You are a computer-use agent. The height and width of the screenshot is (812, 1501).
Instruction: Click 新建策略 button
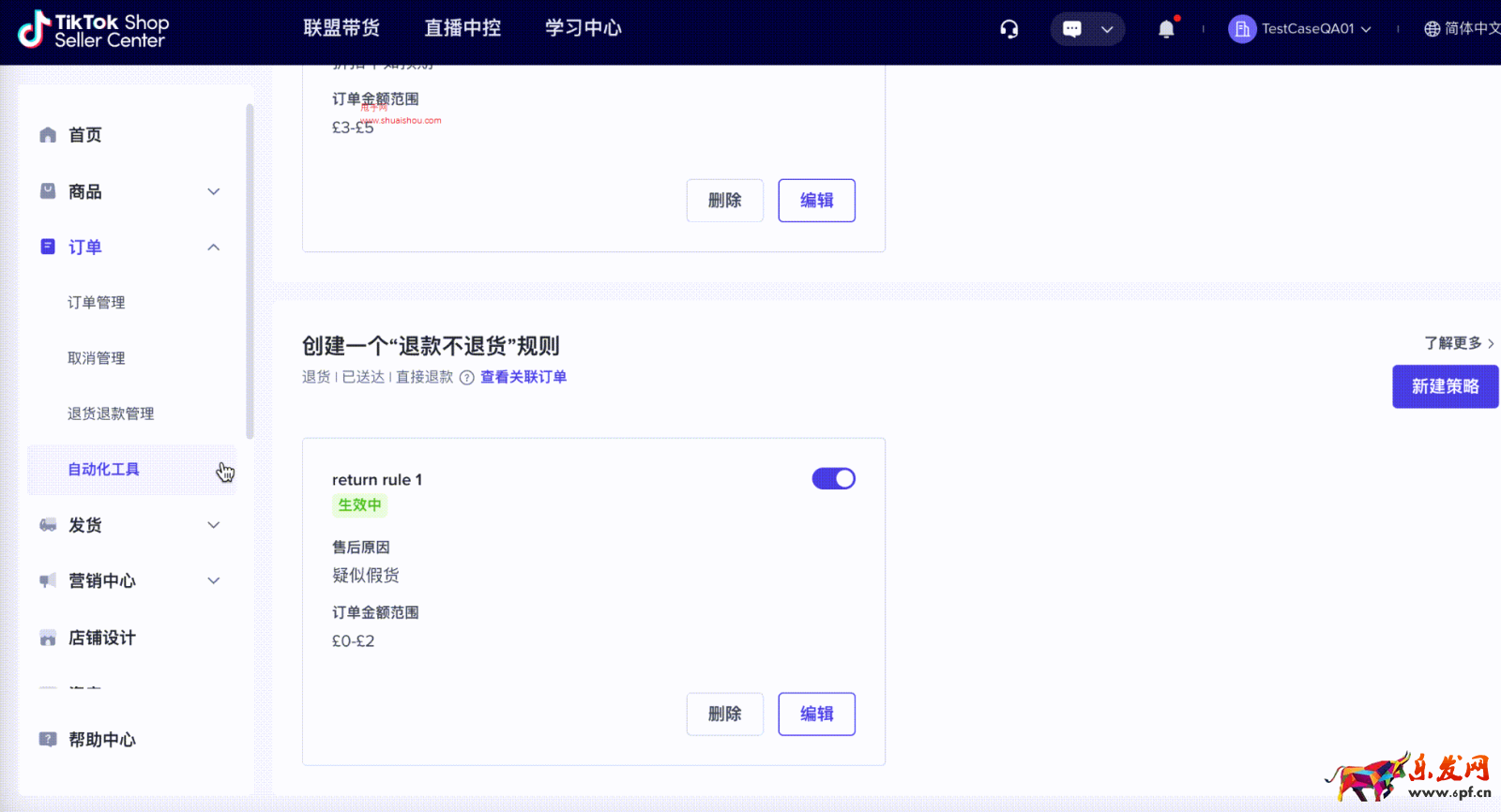pyautogui.click(x=1445, y=386)
